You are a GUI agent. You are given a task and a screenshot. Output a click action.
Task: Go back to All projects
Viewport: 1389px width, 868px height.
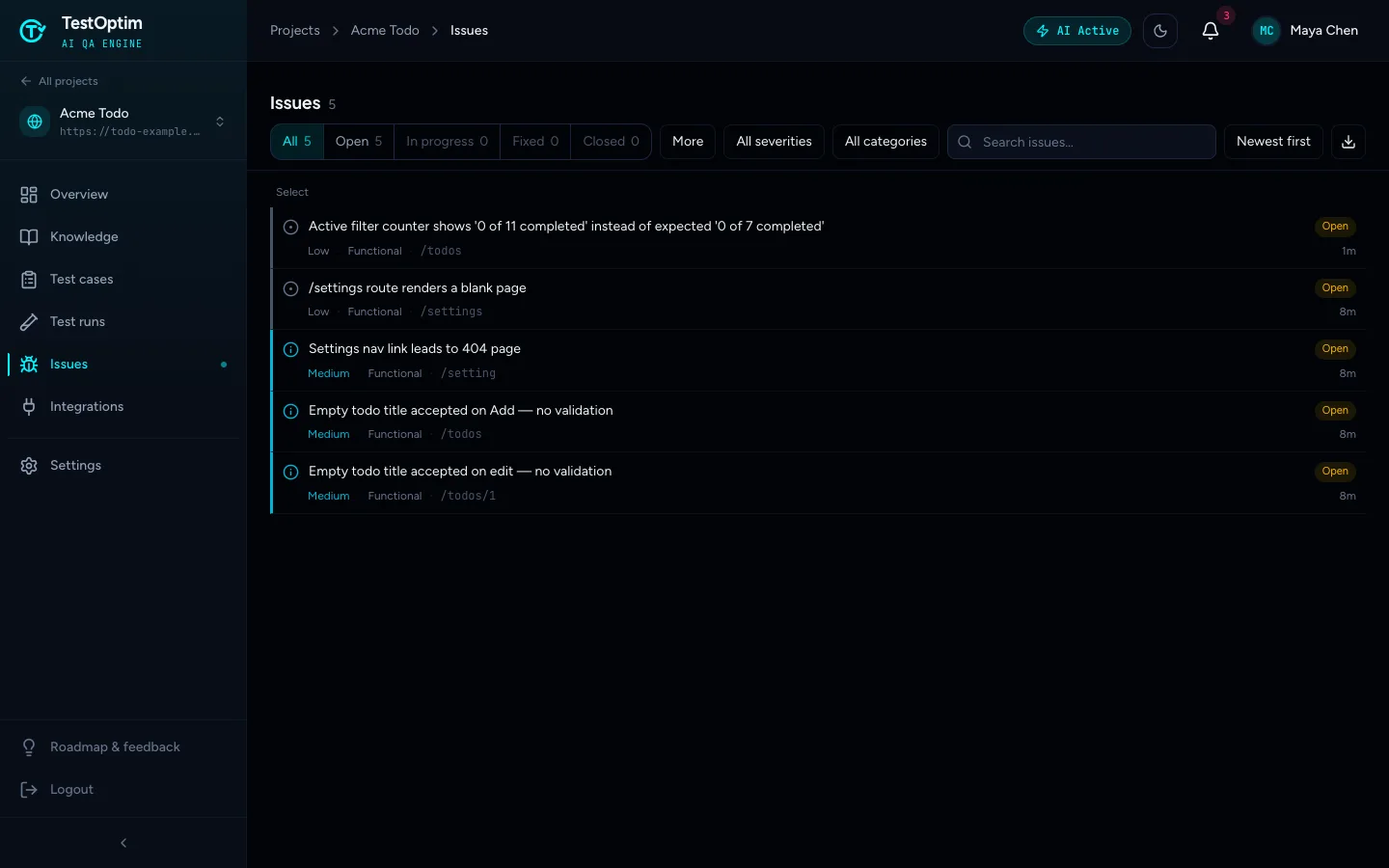60,81
